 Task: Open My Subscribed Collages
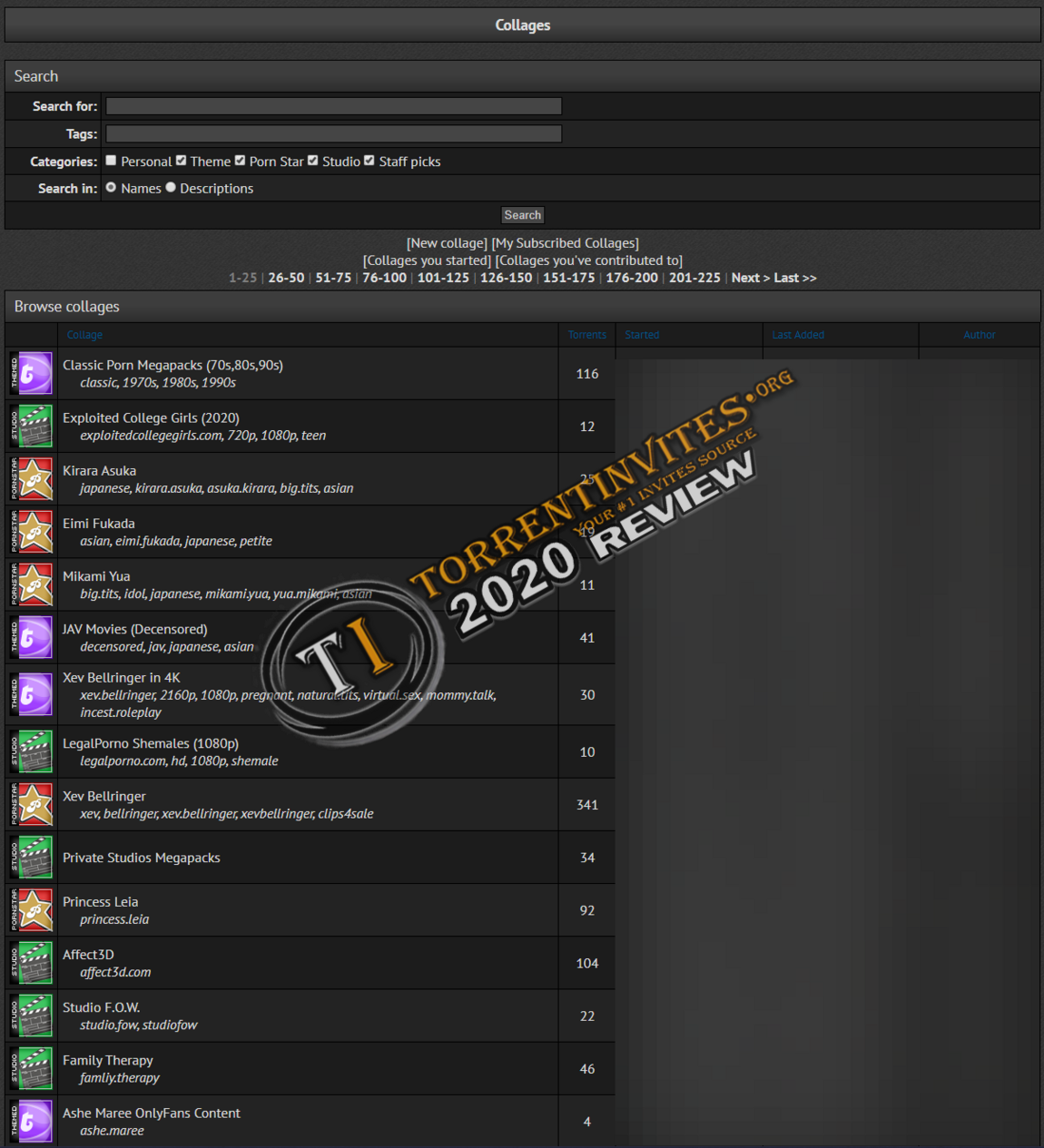pos(565,243)
